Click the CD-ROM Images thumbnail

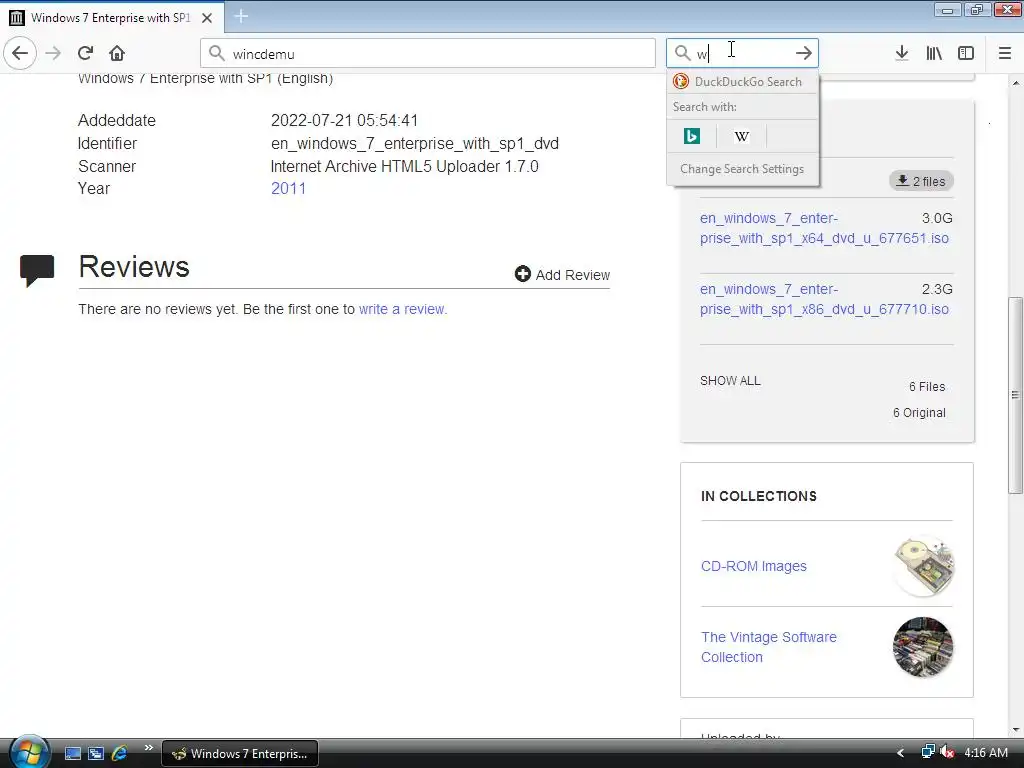pos(923,566)
